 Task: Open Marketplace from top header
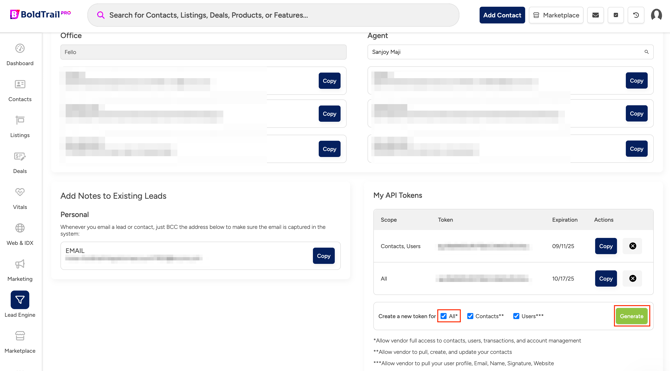pyautogui.click(x=556, y=15)
